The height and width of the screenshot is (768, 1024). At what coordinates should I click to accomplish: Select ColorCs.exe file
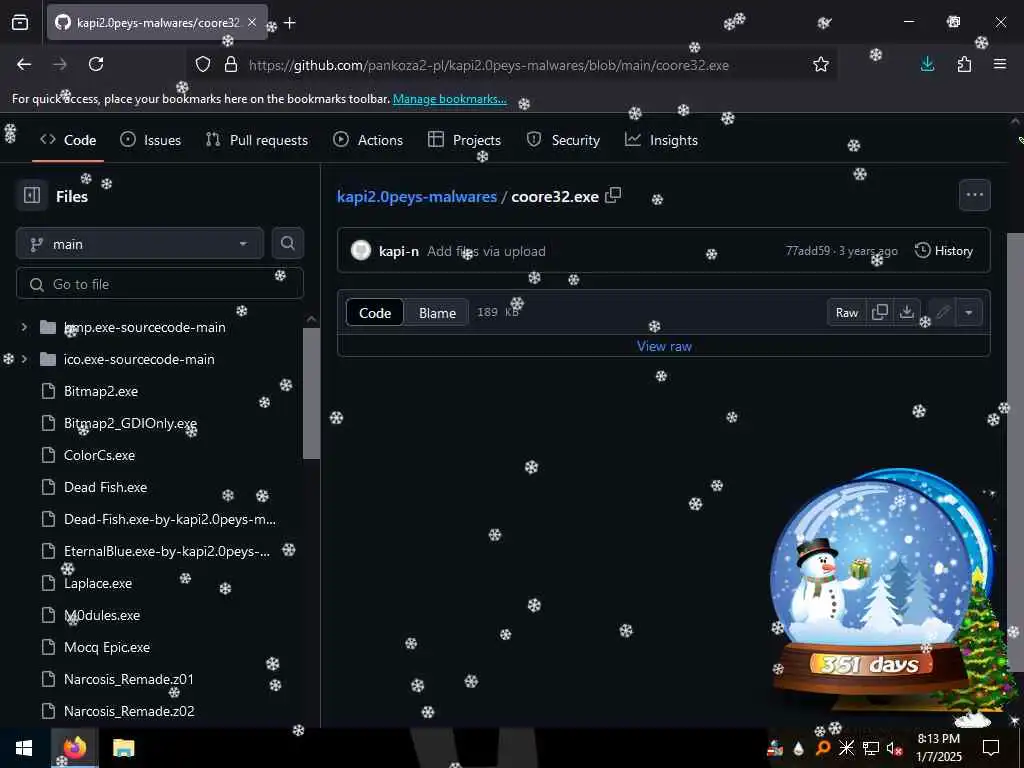pos(99,455)
